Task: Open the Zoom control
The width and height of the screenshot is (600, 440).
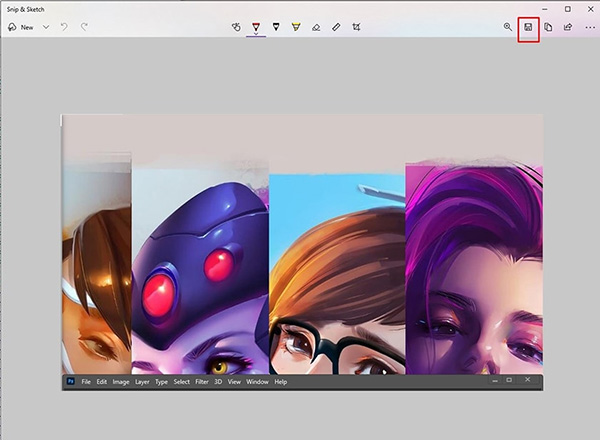Action: point(508,27)
